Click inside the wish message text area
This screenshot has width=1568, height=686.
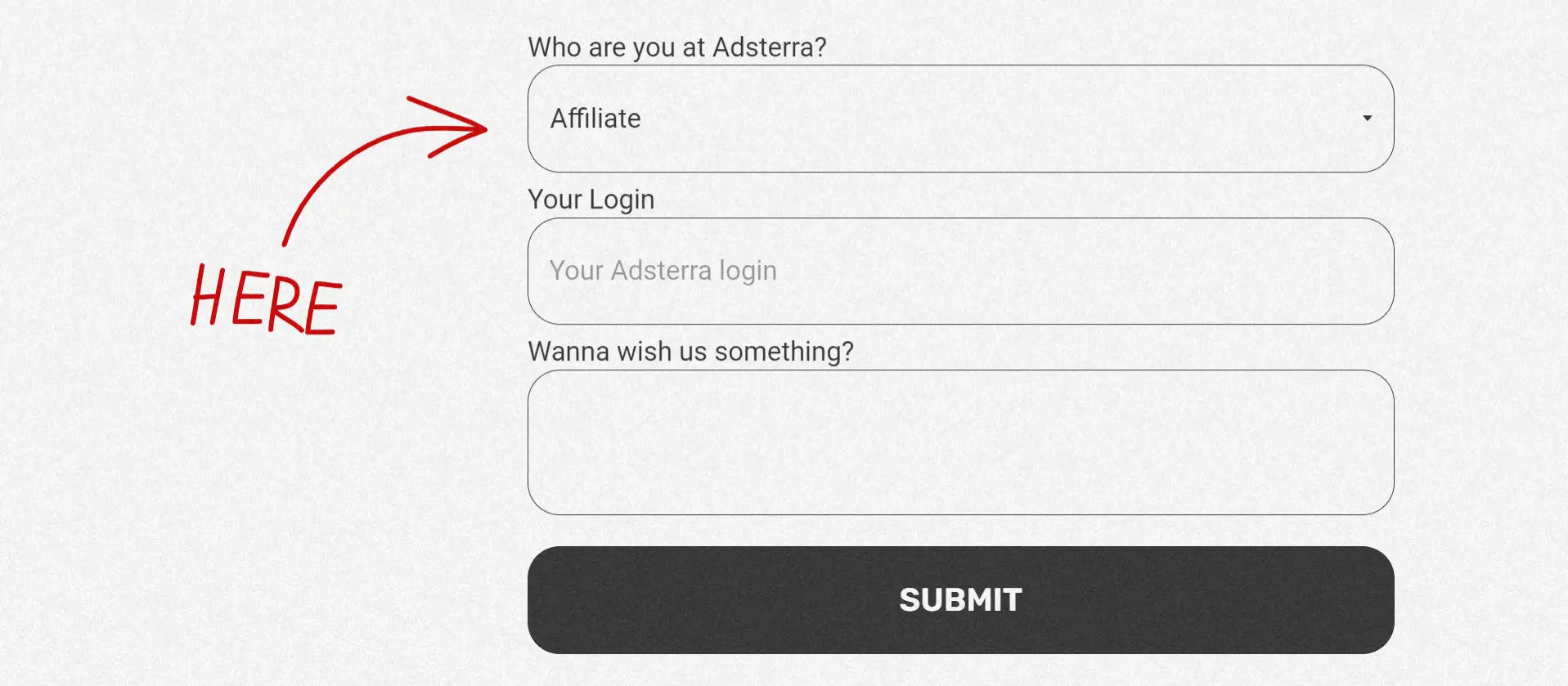pyautogui.click(x=960, y=442)
